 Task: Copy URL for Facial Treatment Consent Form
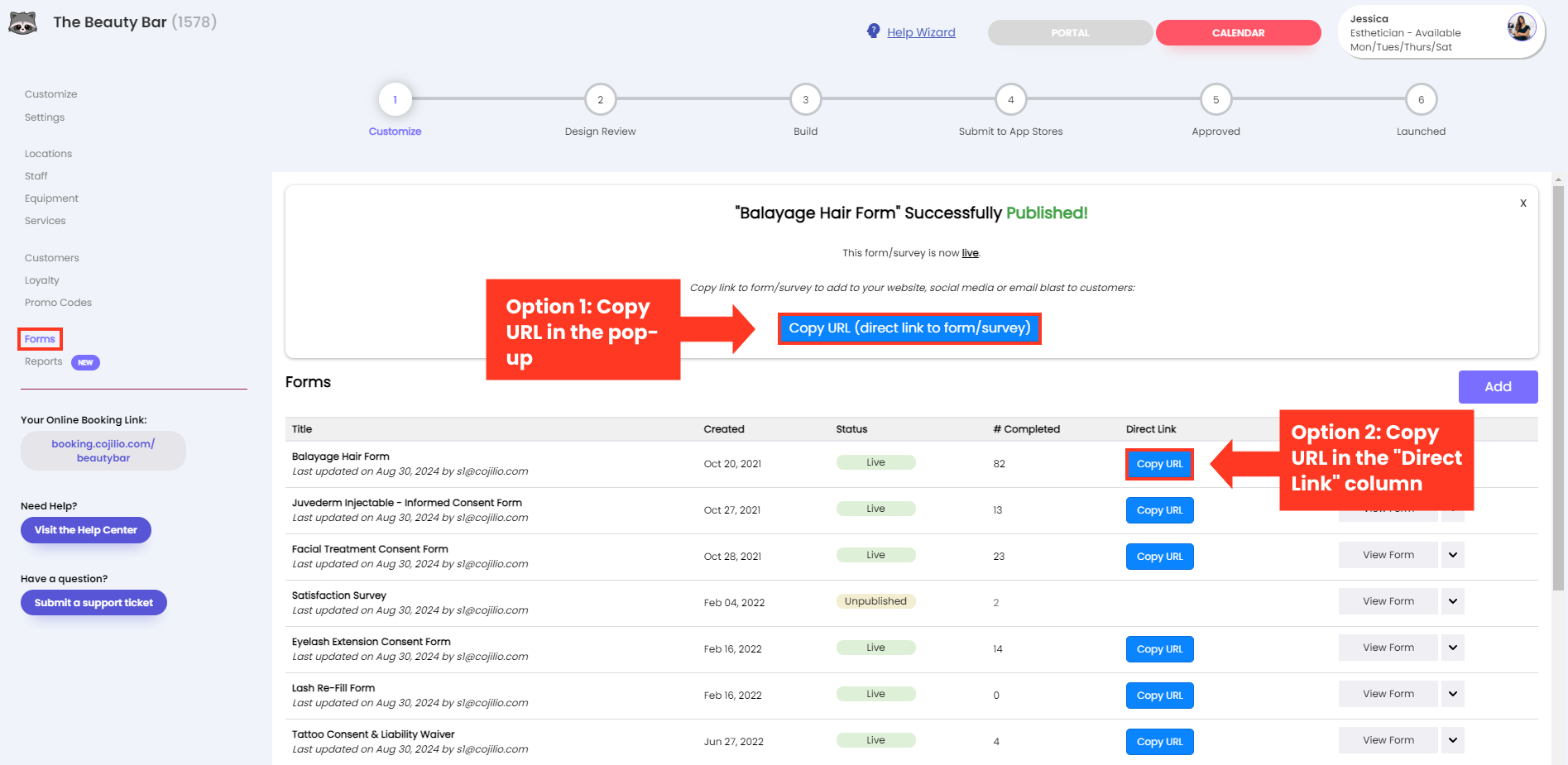1159,557
